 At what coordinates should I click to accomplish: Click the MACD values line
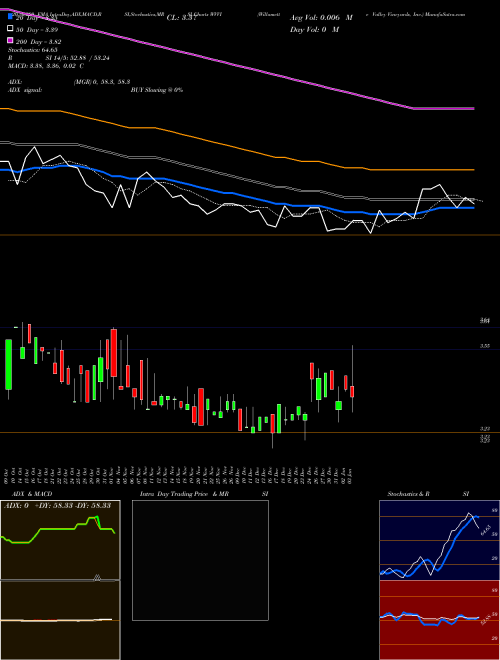pyautogui.click(x=46, y=66)
